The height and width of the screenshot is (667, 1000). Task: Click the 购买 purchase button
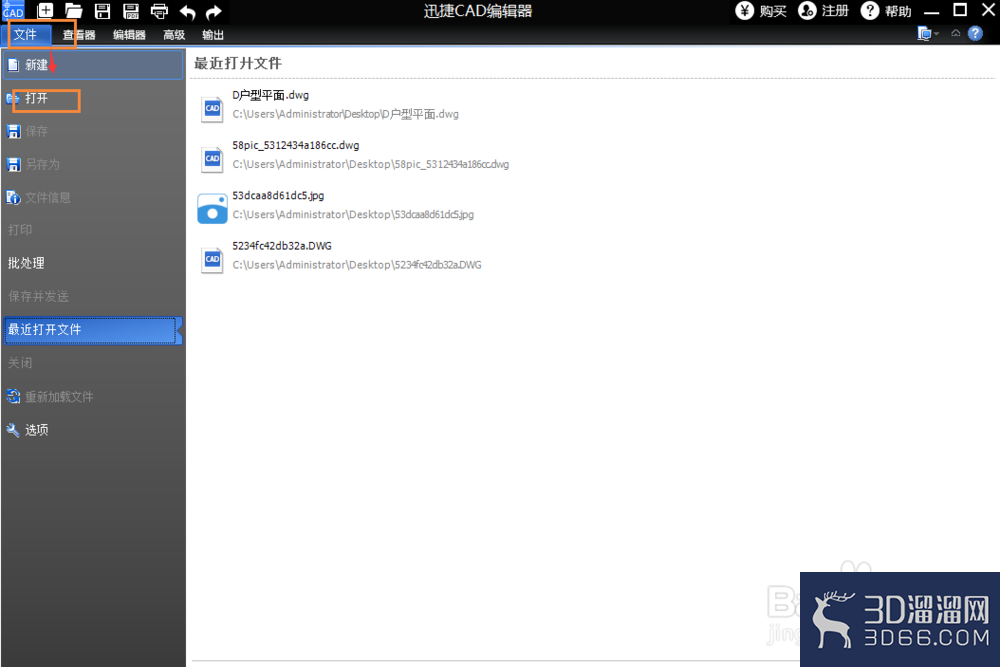pos(761,11)
